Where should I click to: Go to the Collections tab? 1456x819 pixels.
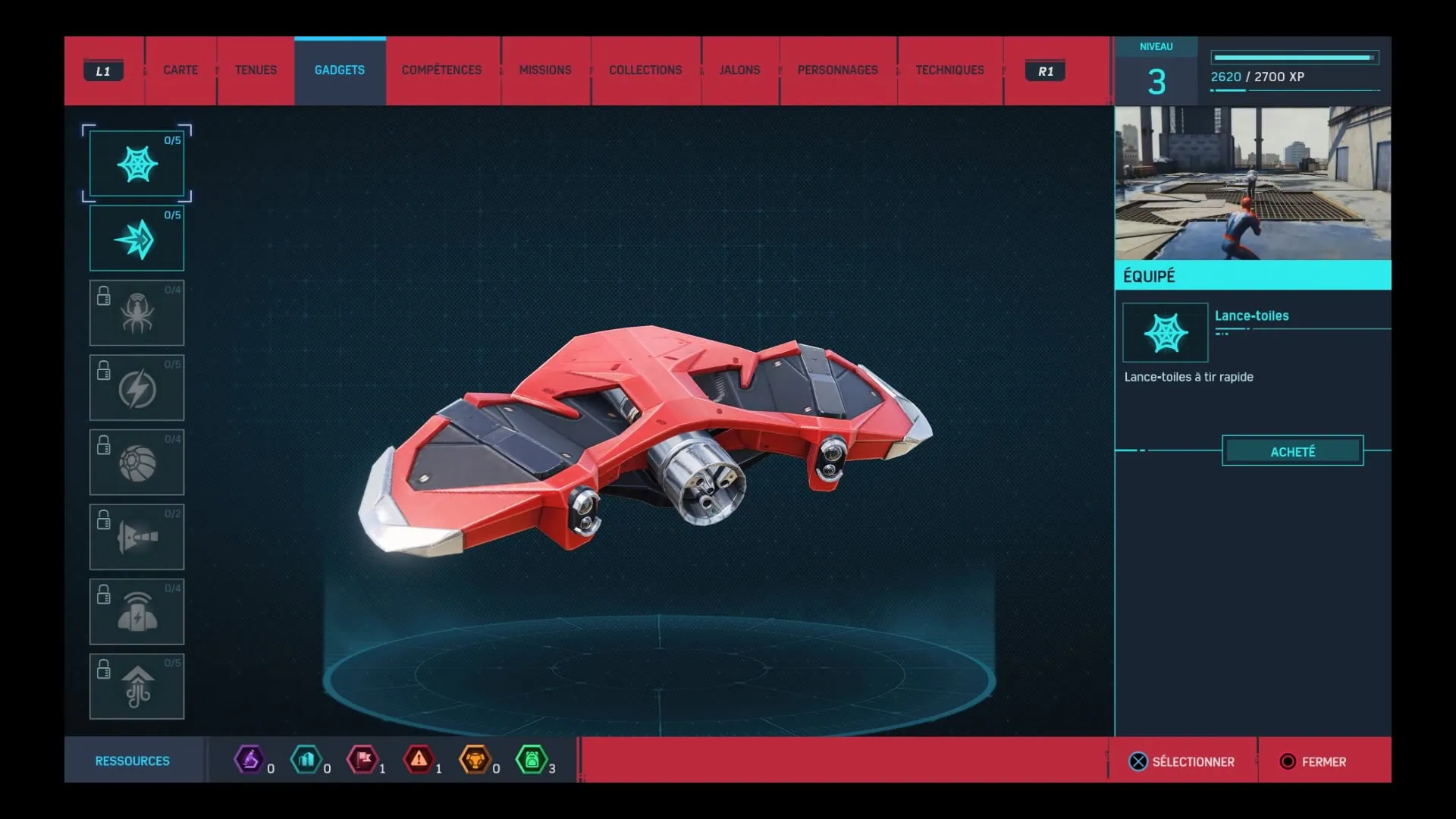pyautogui.click(x=645, y=71)
